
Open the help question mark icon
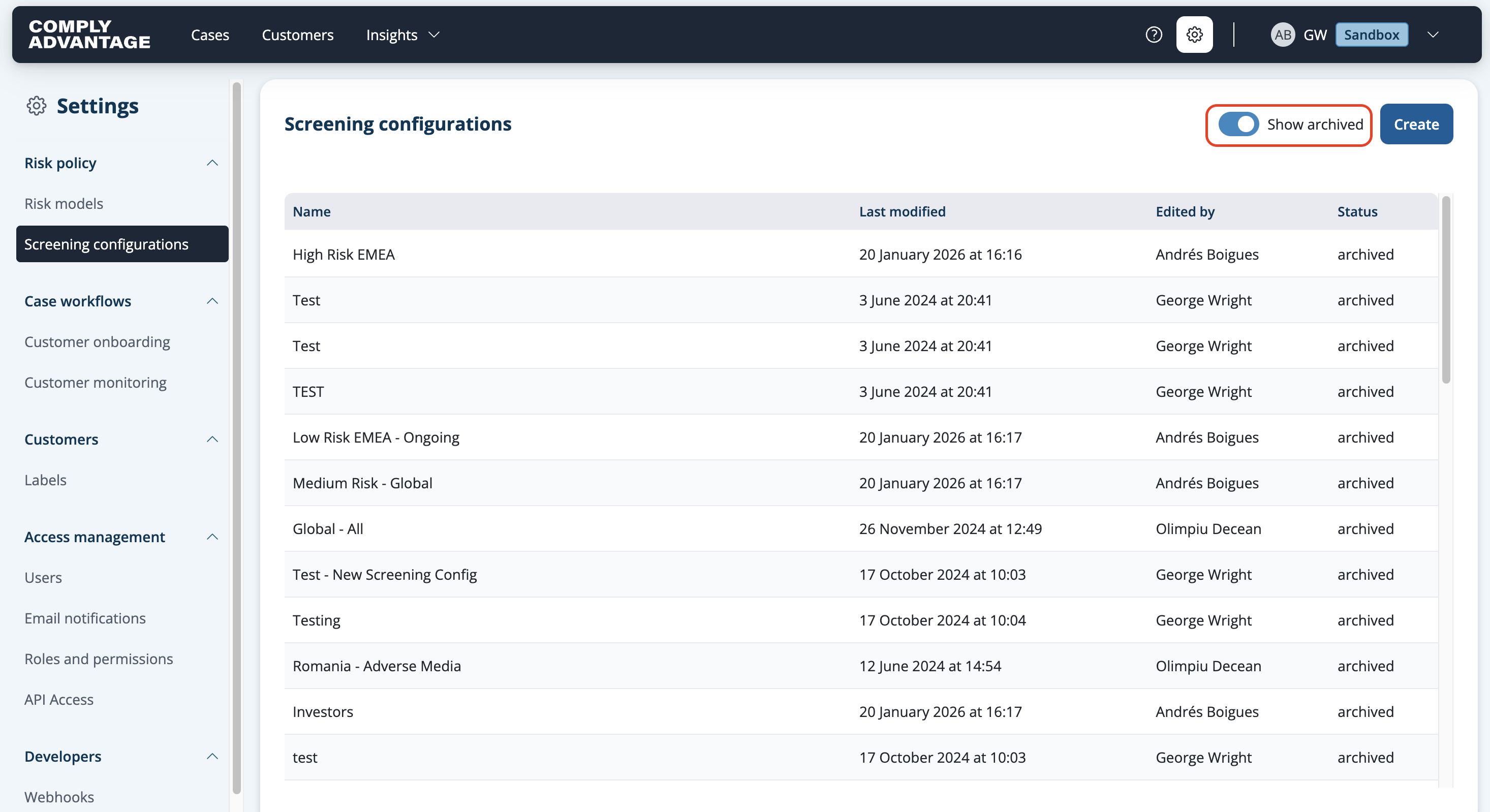(x=1154, y=35)
